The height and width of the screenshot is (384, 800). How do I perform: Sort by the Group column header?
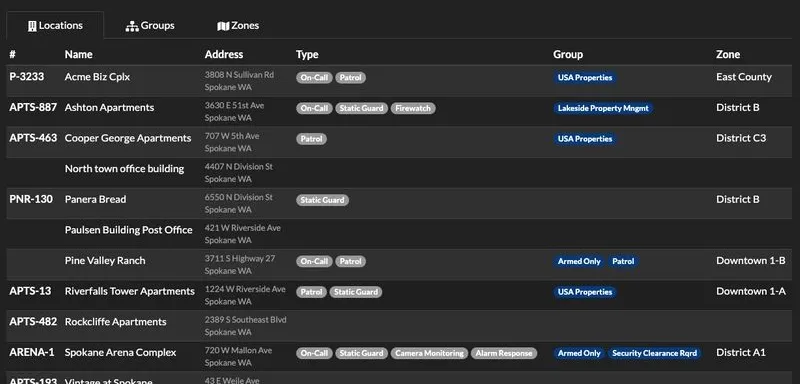[568, 54]
